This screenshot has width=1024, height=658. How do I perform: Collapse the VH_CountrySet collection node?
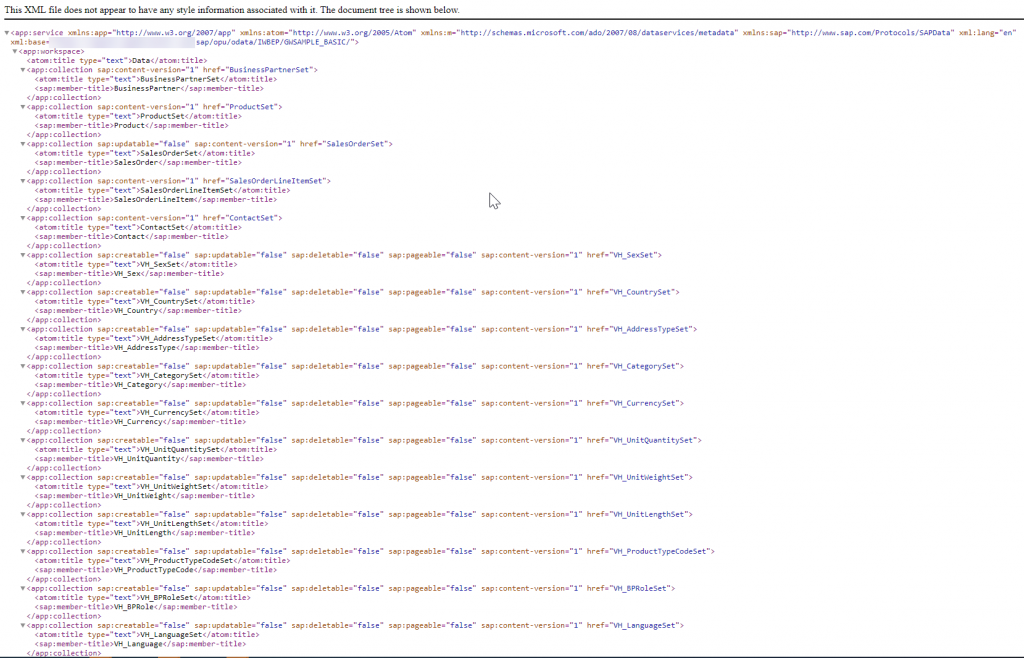(22, 292)
